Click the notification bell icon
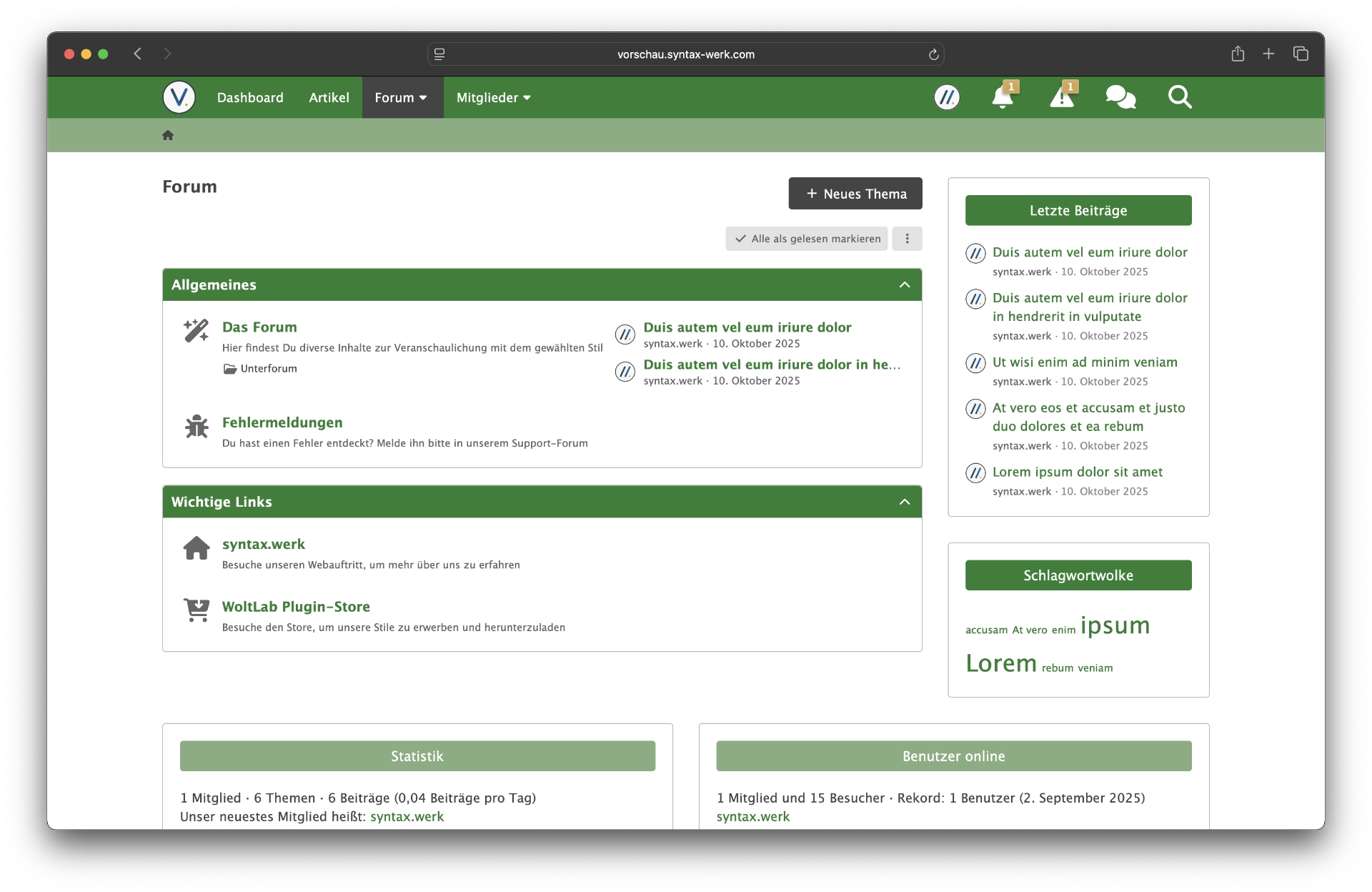Image resolution: width=1372 pixels, height=892 pixels. coord(1002,97)
